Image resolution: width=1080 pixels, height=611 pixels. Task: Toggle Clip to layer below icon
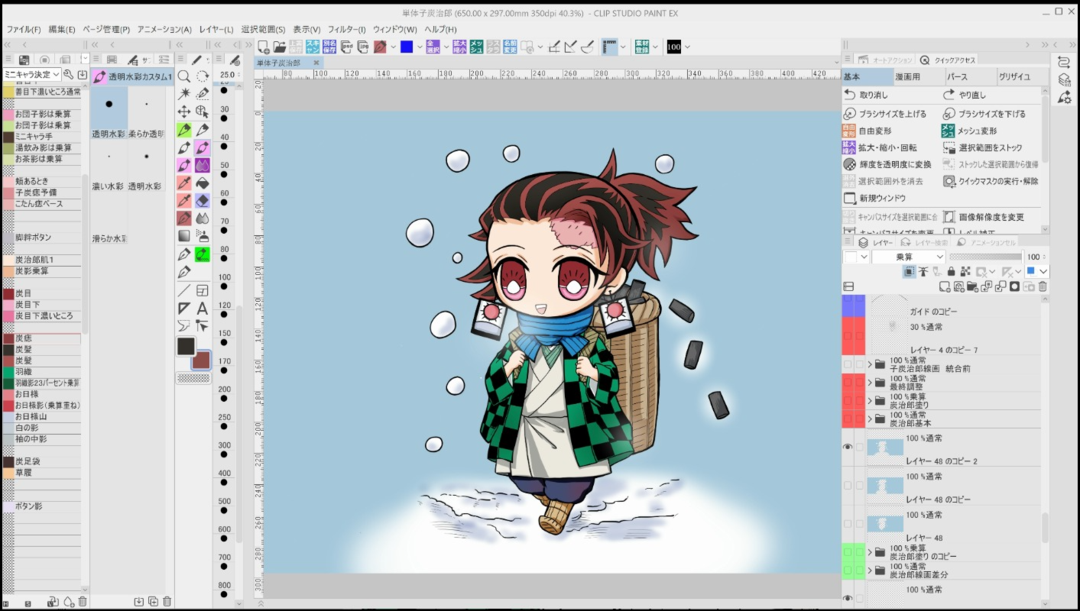[x=909, y=271]
